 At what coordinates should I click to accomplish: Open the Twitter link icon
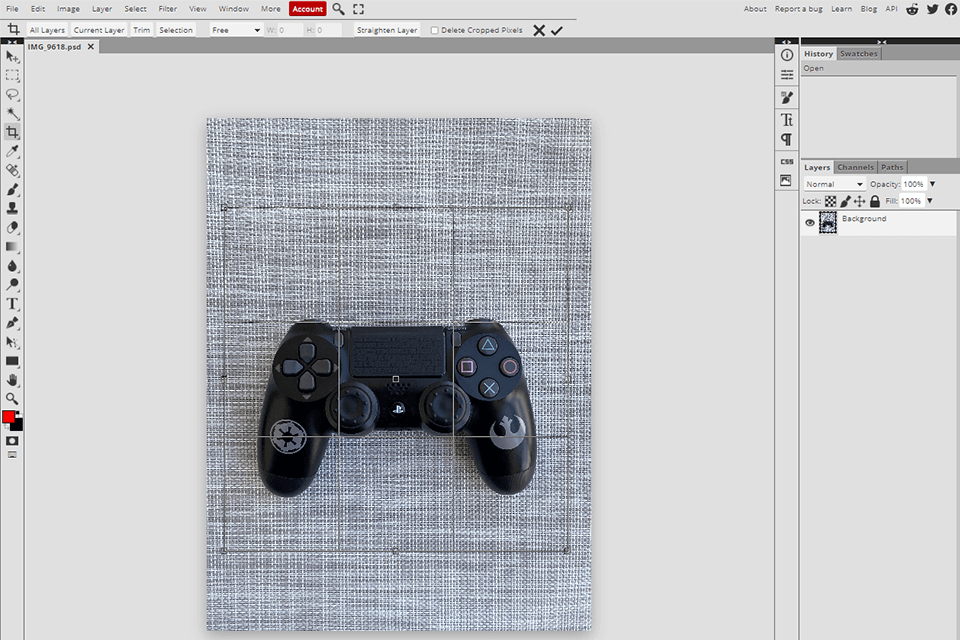(x=932, y=9)
